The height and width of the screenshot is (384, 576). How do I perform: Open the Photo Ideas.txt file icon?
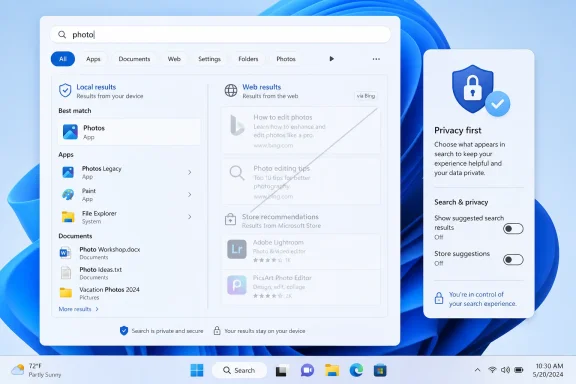(66, 273)
